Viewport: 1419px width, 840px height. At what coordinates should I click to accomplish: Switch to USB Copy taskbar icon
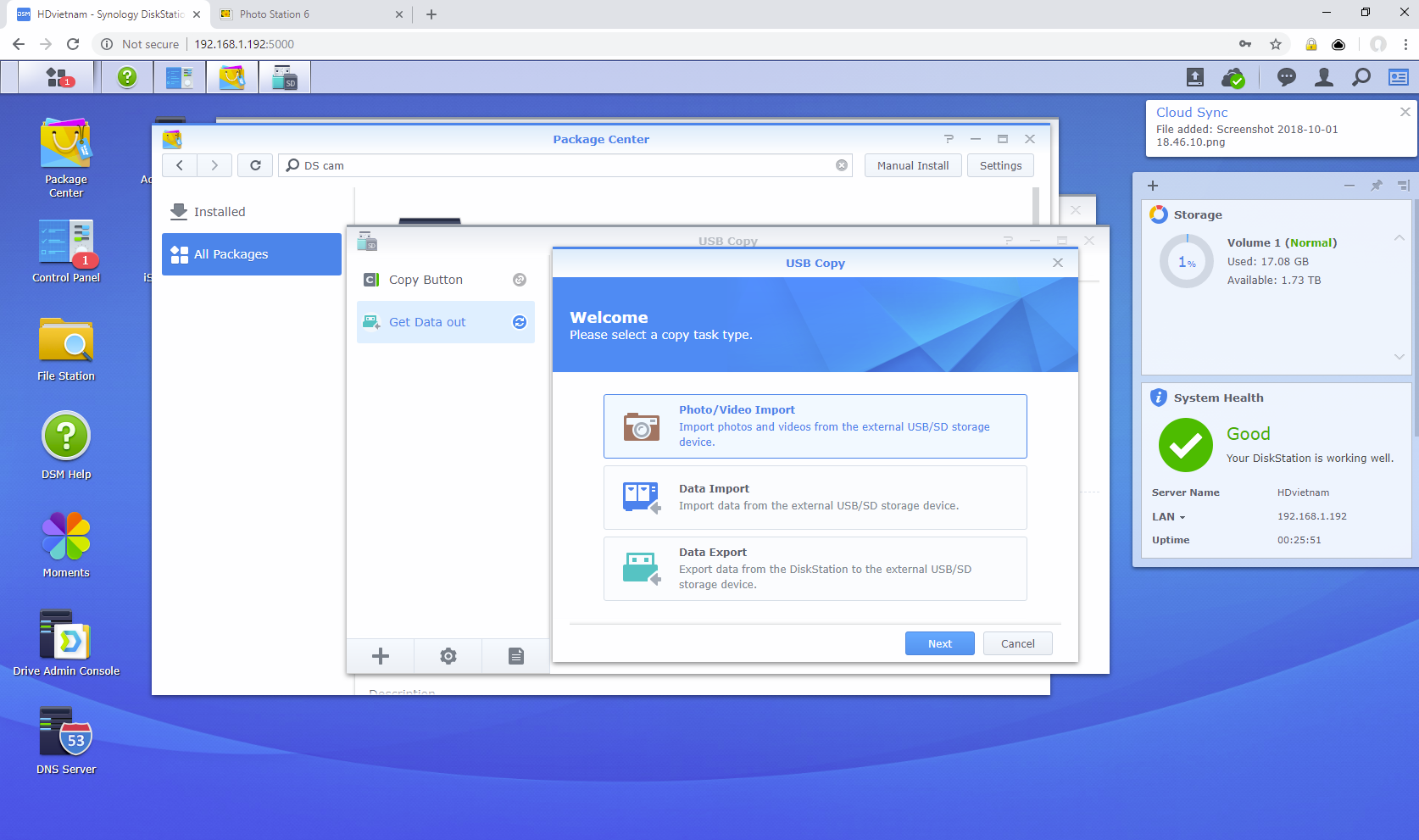(285, 77)
